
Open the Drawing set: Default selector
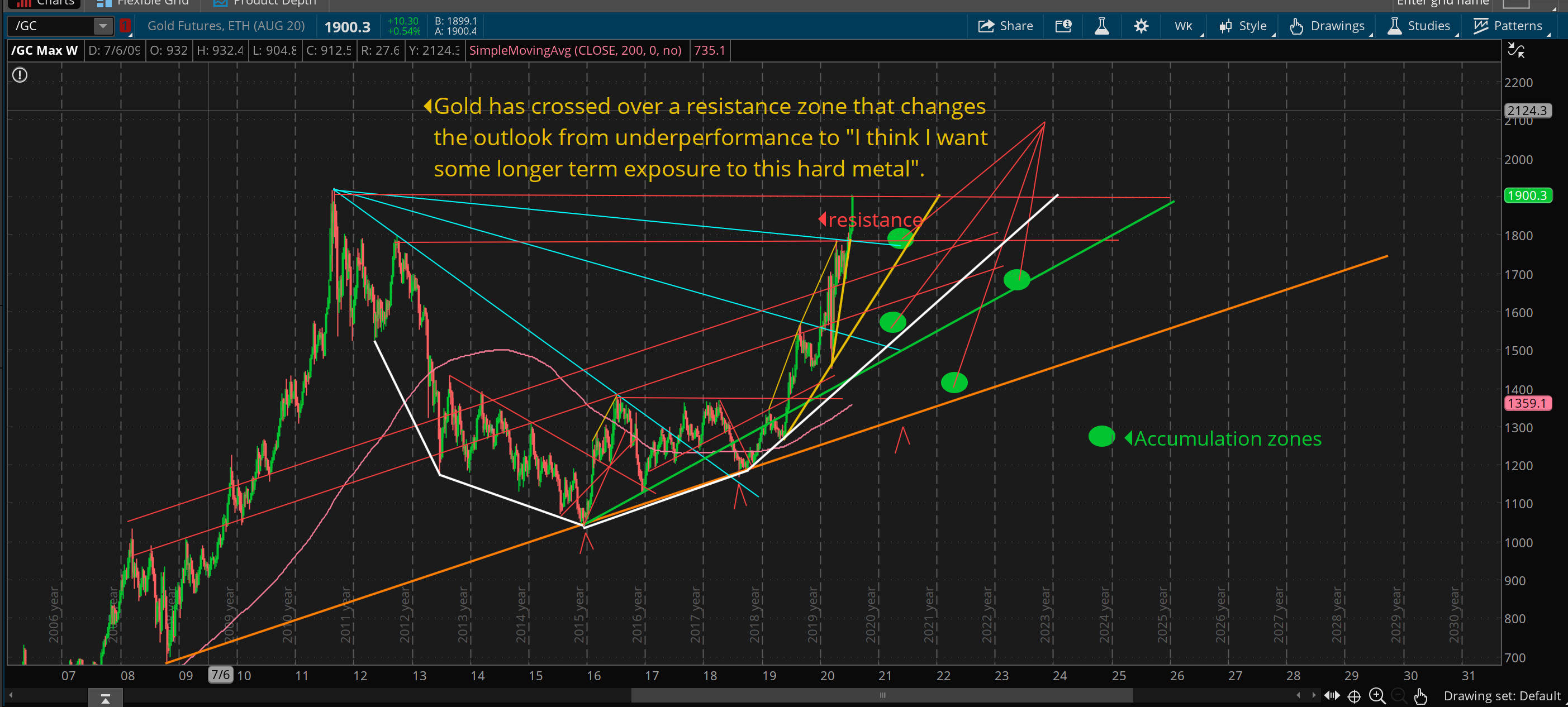coord(1502,695)
